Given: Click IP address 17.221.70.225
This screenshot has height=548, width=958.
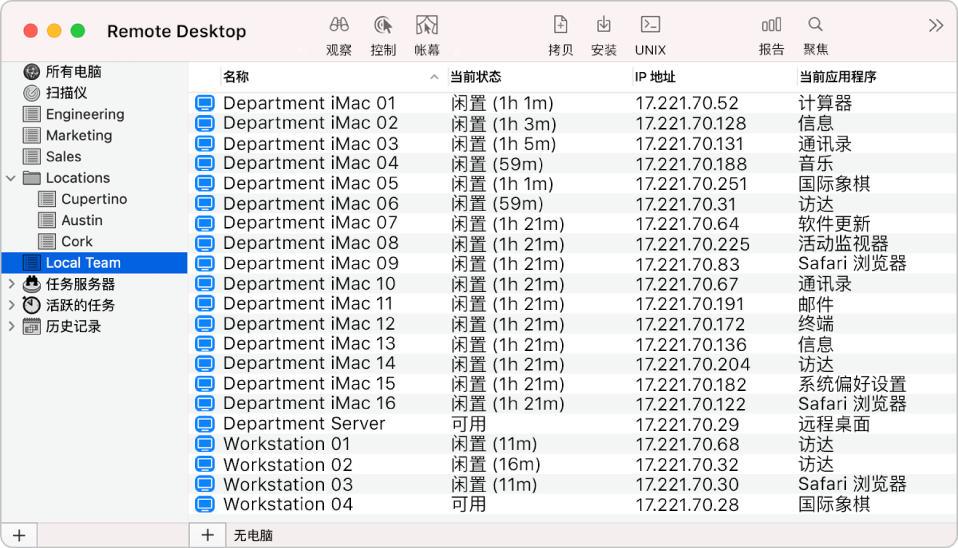Looking at the screenshot, I should point(692,244).
